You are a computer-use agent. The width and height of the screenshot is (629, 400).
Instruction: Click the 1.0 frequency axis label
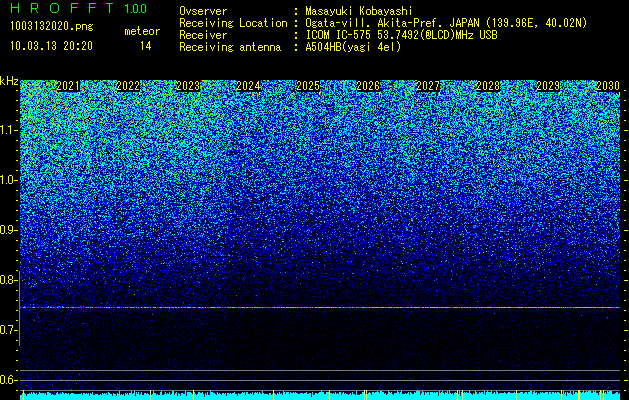click(9, 180)
